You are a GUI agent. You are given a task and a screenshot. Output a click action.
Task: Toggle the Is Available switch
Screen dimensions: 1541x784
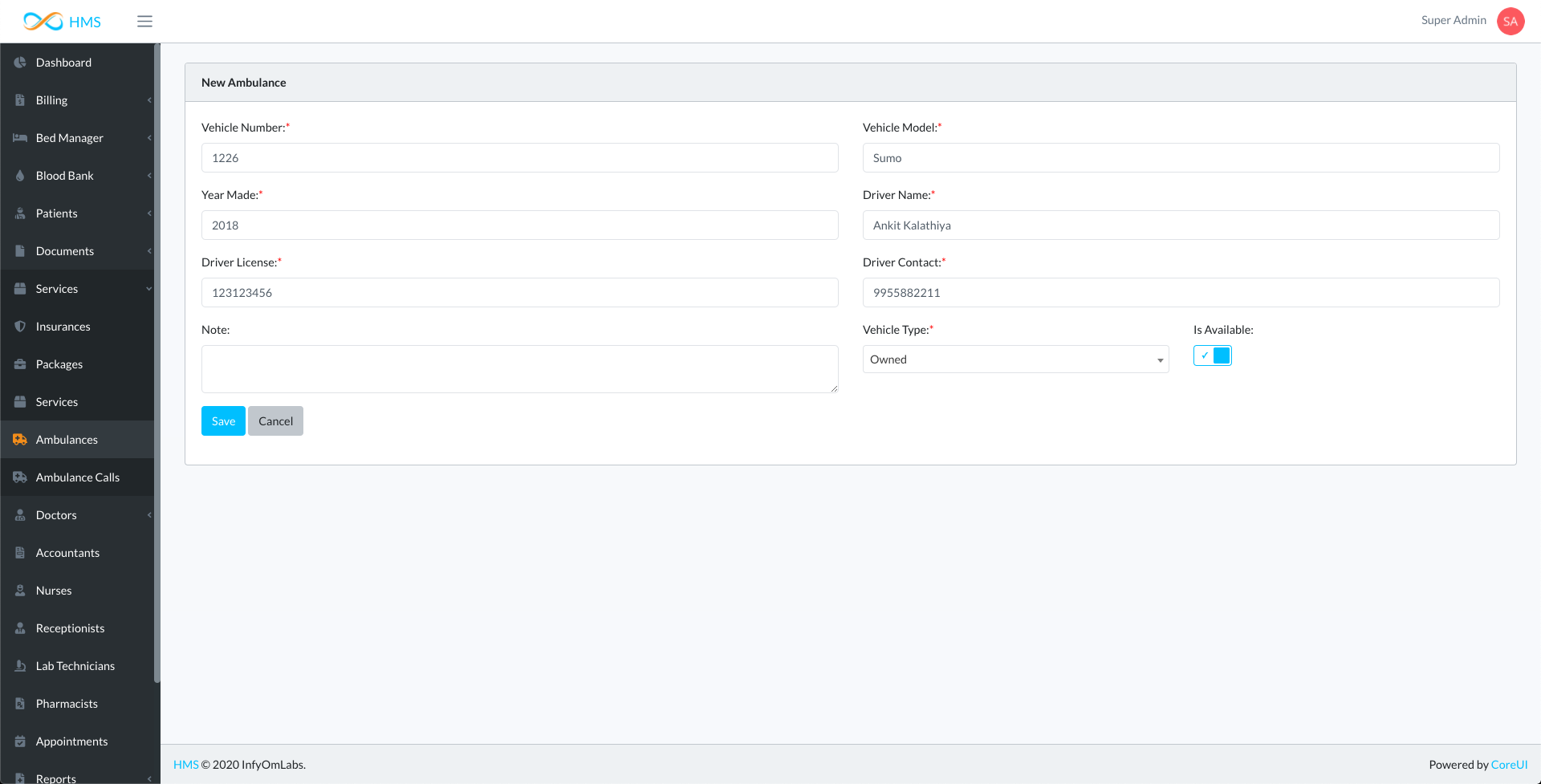coord(1212,355)
